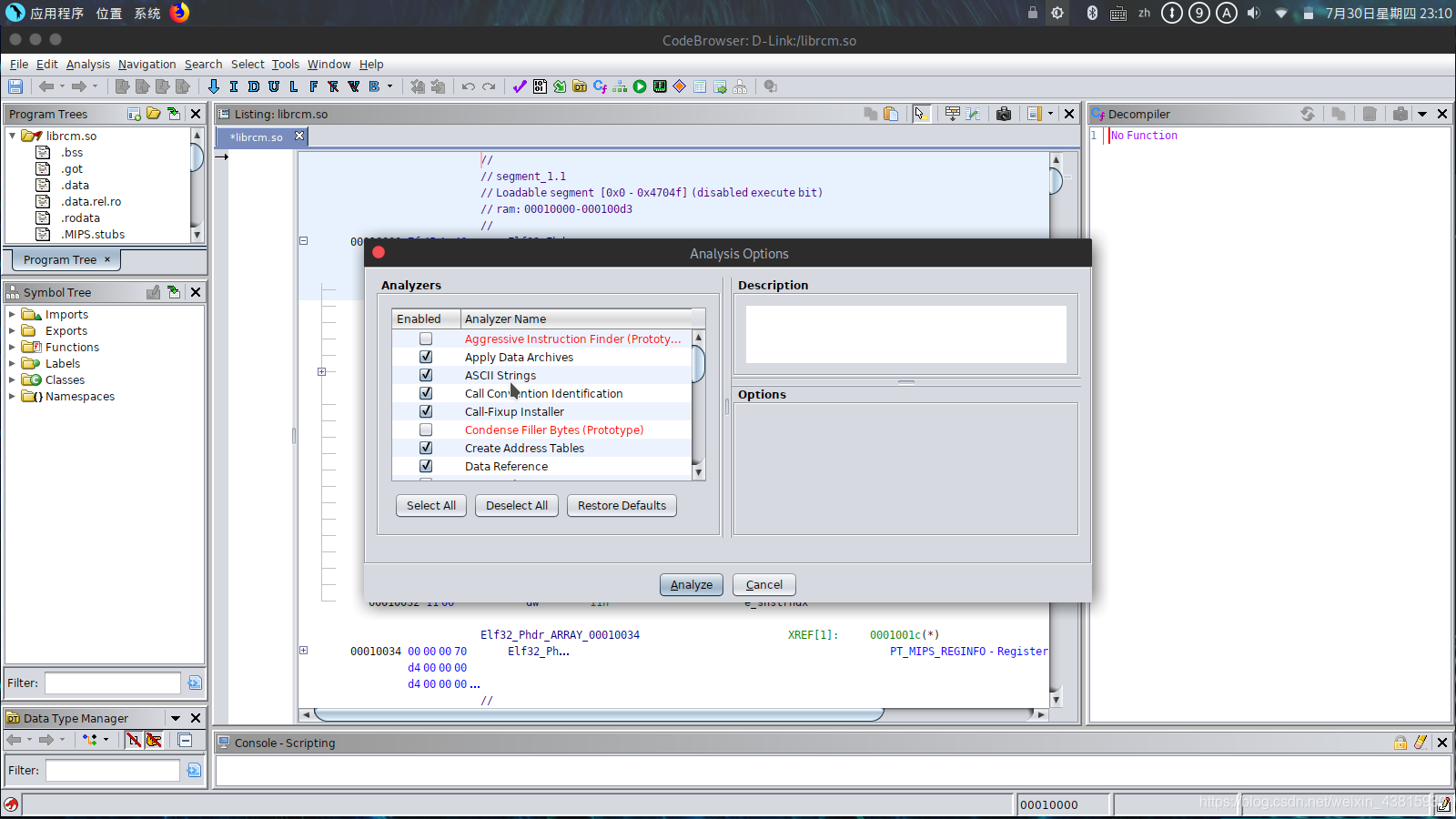Click the Analyze button

click(692, 585)
